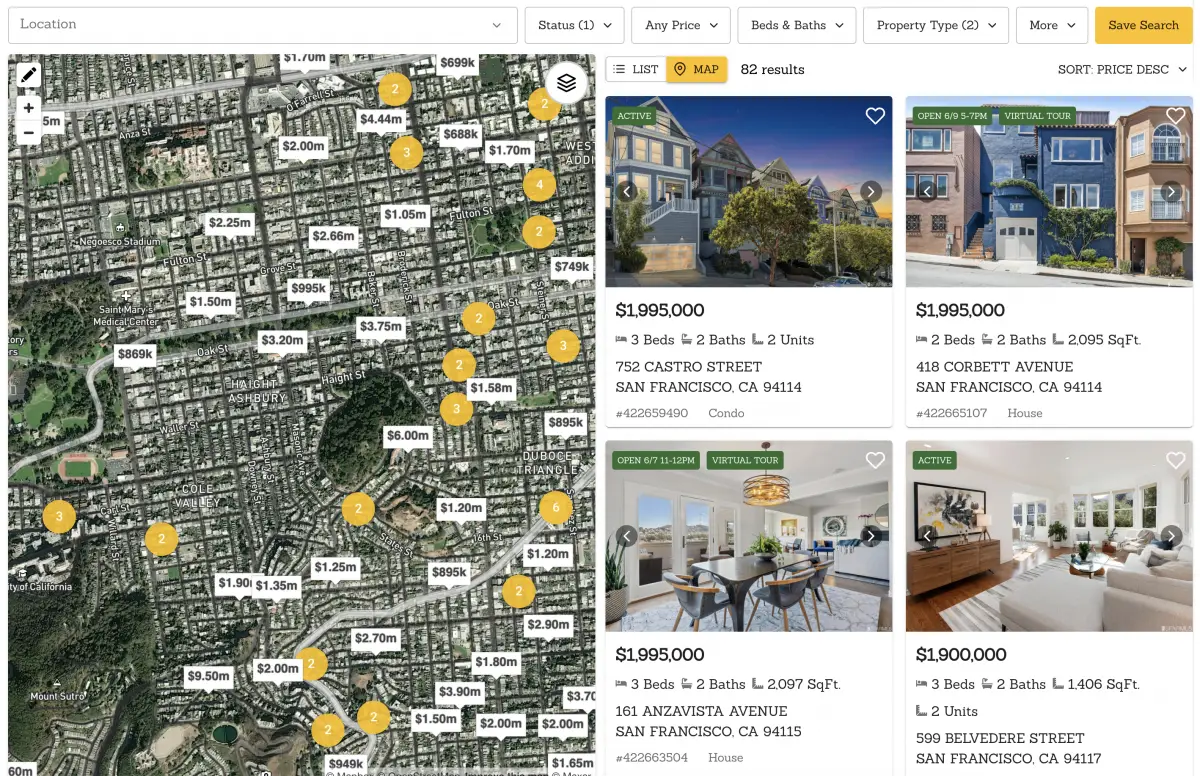
Task: Open Property Type (2) dropdown
Action: [935, 25]
